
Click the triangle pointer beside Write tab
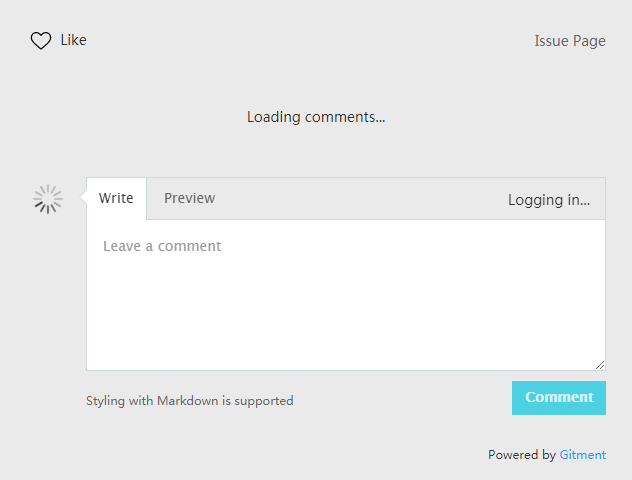click(x=83, y=197)
